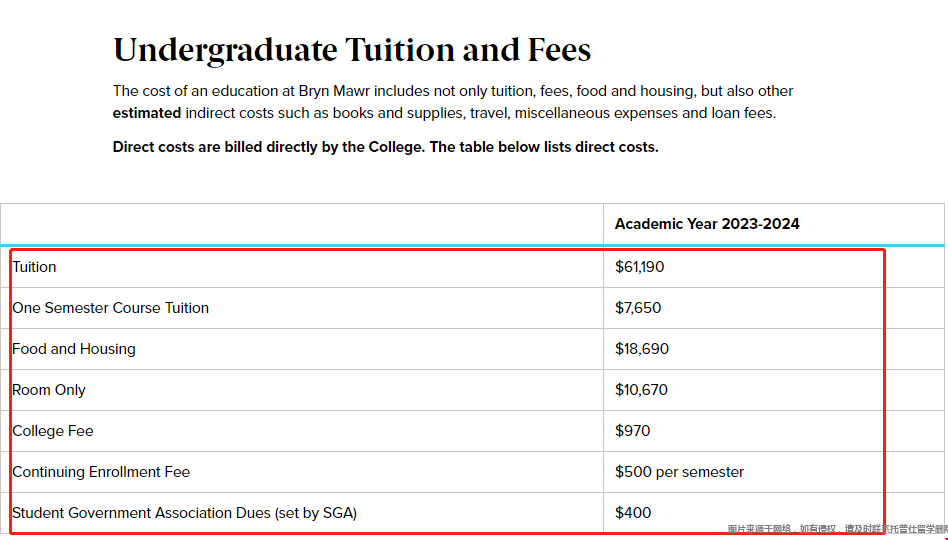The image size is (948, 540).
Task: Select One Semester Course Tuition label
Action: click(x=111, y=308)
